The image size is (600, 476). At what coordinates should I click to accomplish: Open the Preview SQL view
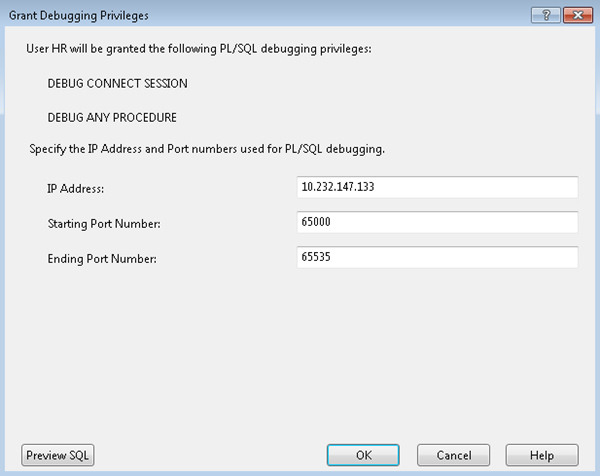58,455
